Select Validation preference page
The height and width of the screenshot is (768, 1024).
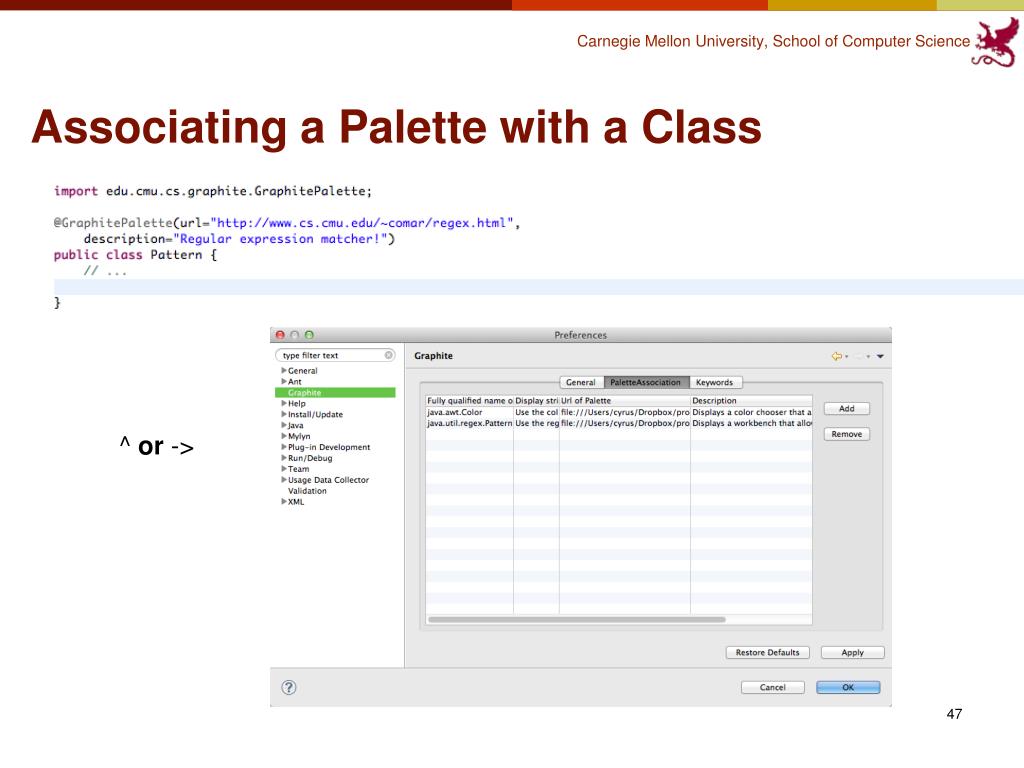(x=307, y=491)
